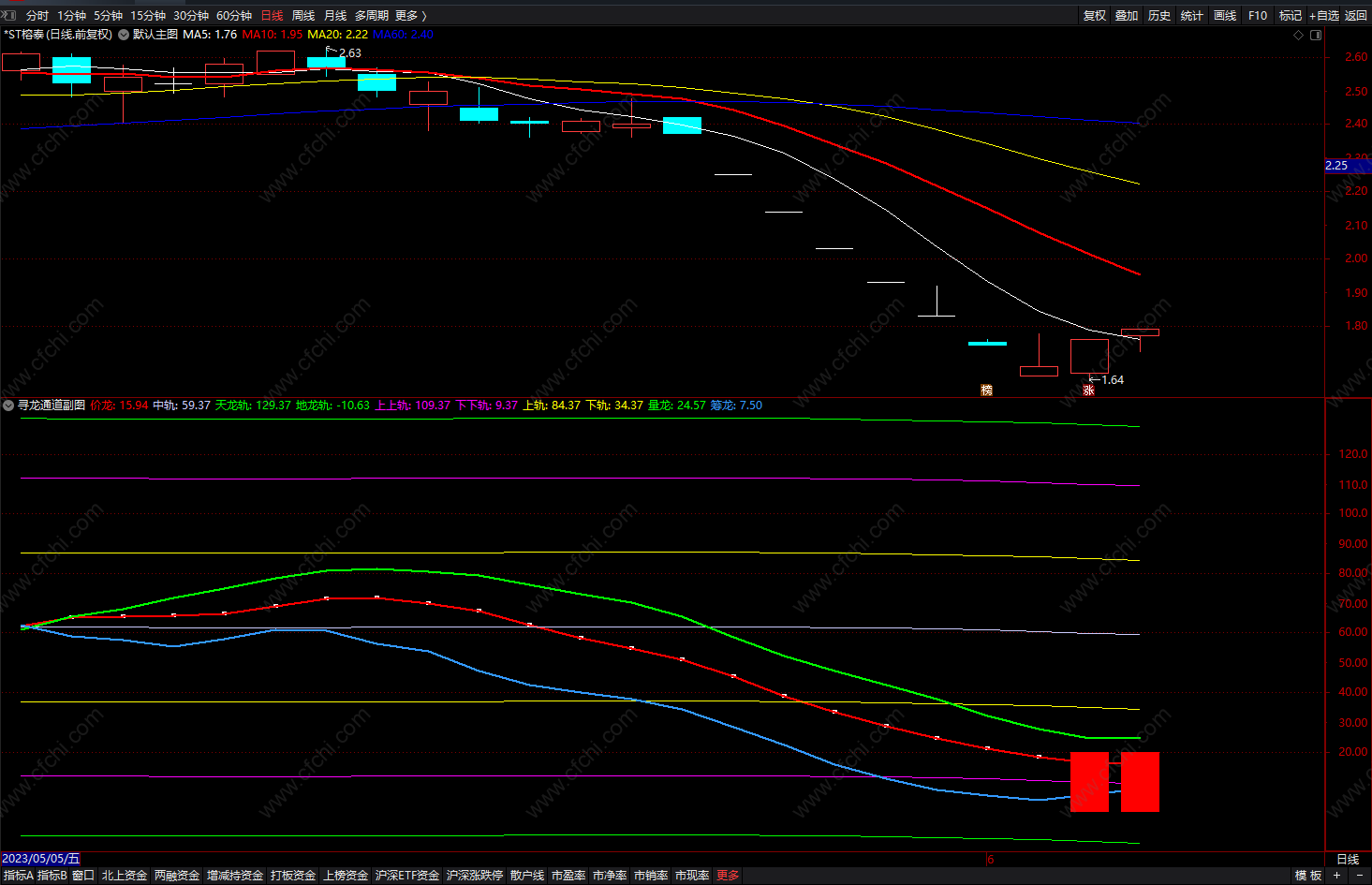Toggle the side panel layout icon
1372x885 pixels.
[x=1316, y=35]
